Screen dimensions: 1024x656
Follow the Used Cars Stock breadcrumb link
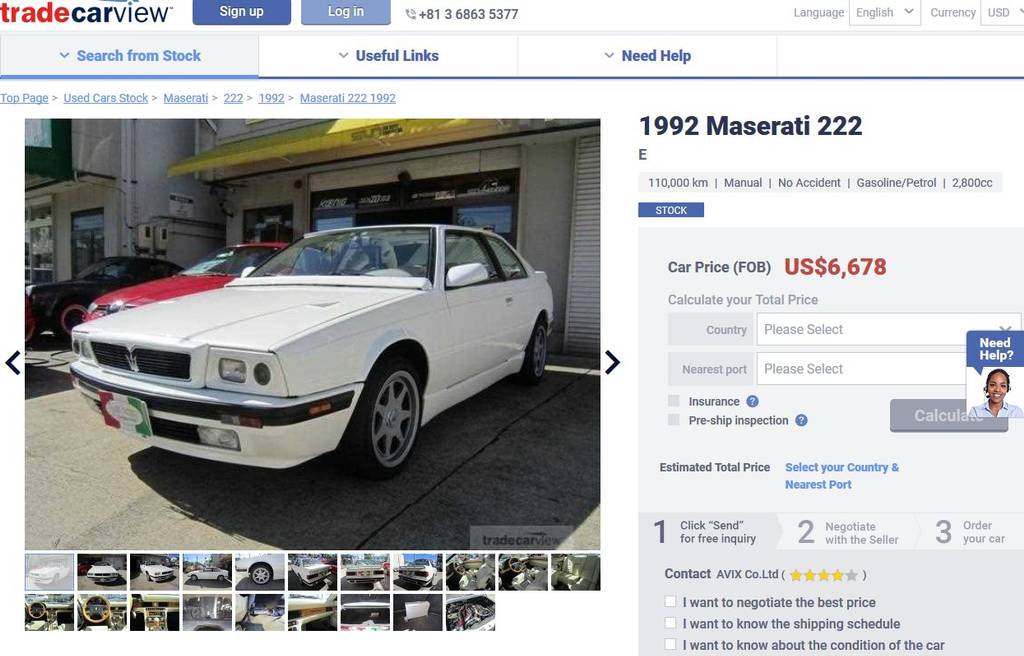[x=106, y=98]
